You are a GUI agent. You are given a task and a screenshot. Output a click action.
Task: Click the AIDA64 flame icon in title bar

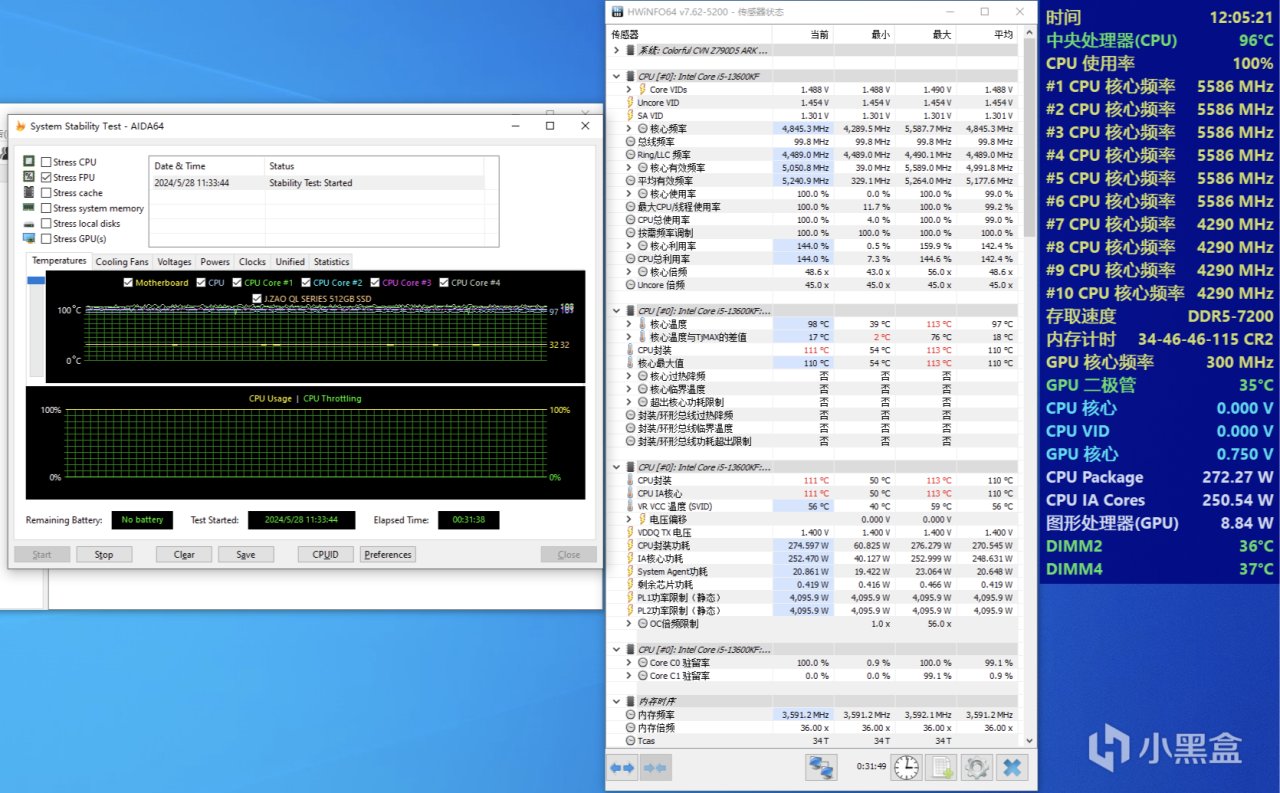(20, 126)
